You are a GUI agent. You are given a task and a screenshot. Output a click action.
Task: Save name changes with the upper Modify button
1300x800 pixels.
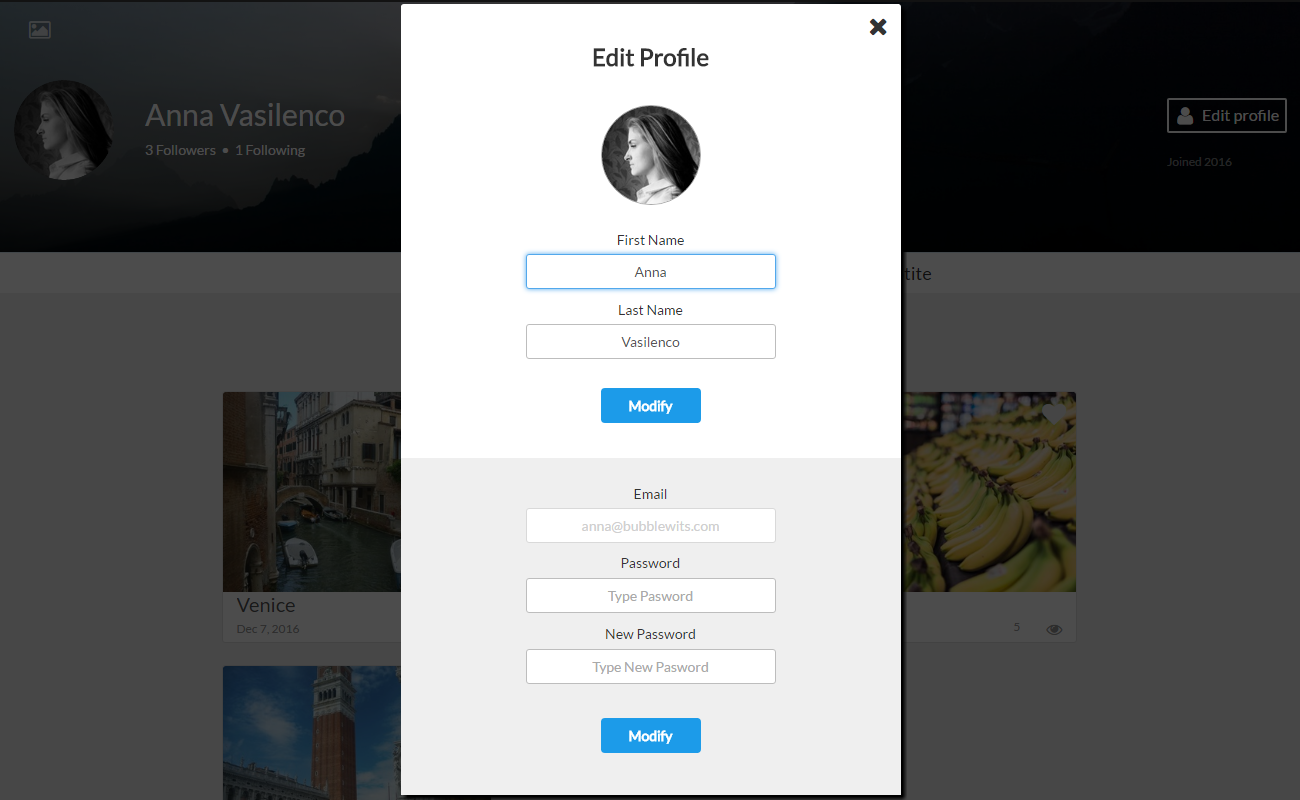(651, 406)
